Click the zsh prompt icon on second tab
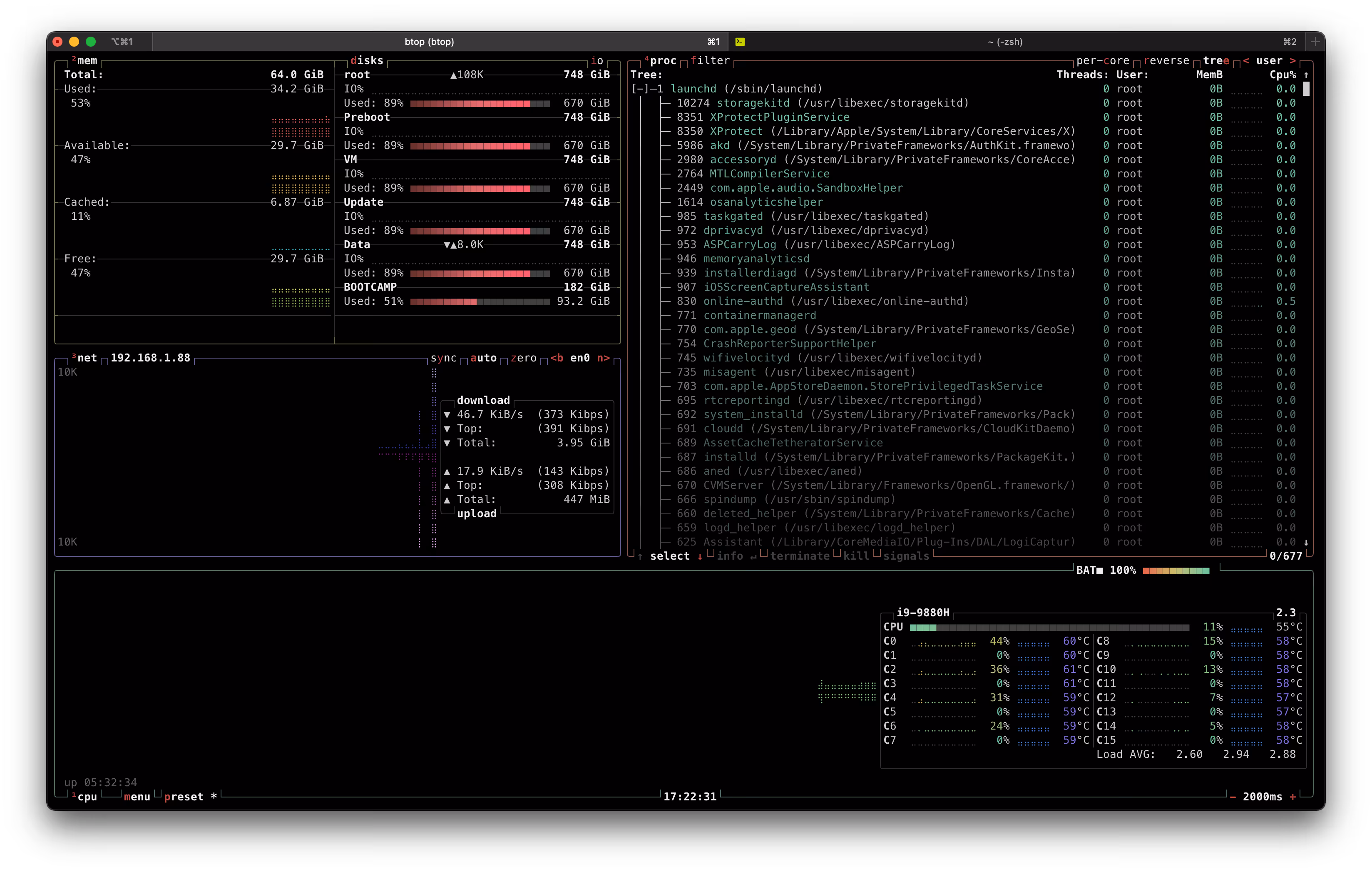This screenshot has width=1372, height=872. (741, 42)
